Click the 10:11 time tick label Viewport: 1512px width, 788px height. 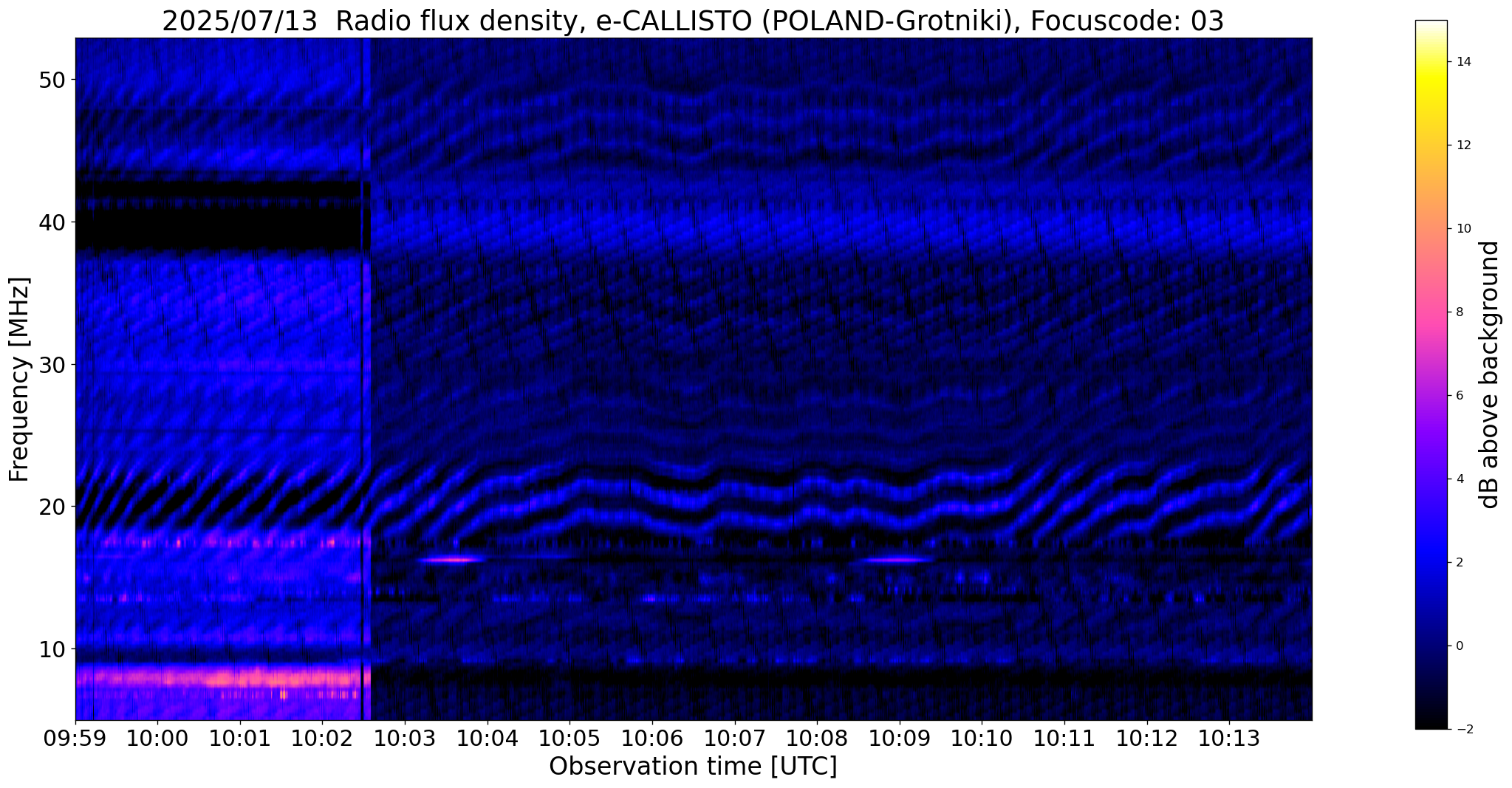(1064, 738)
